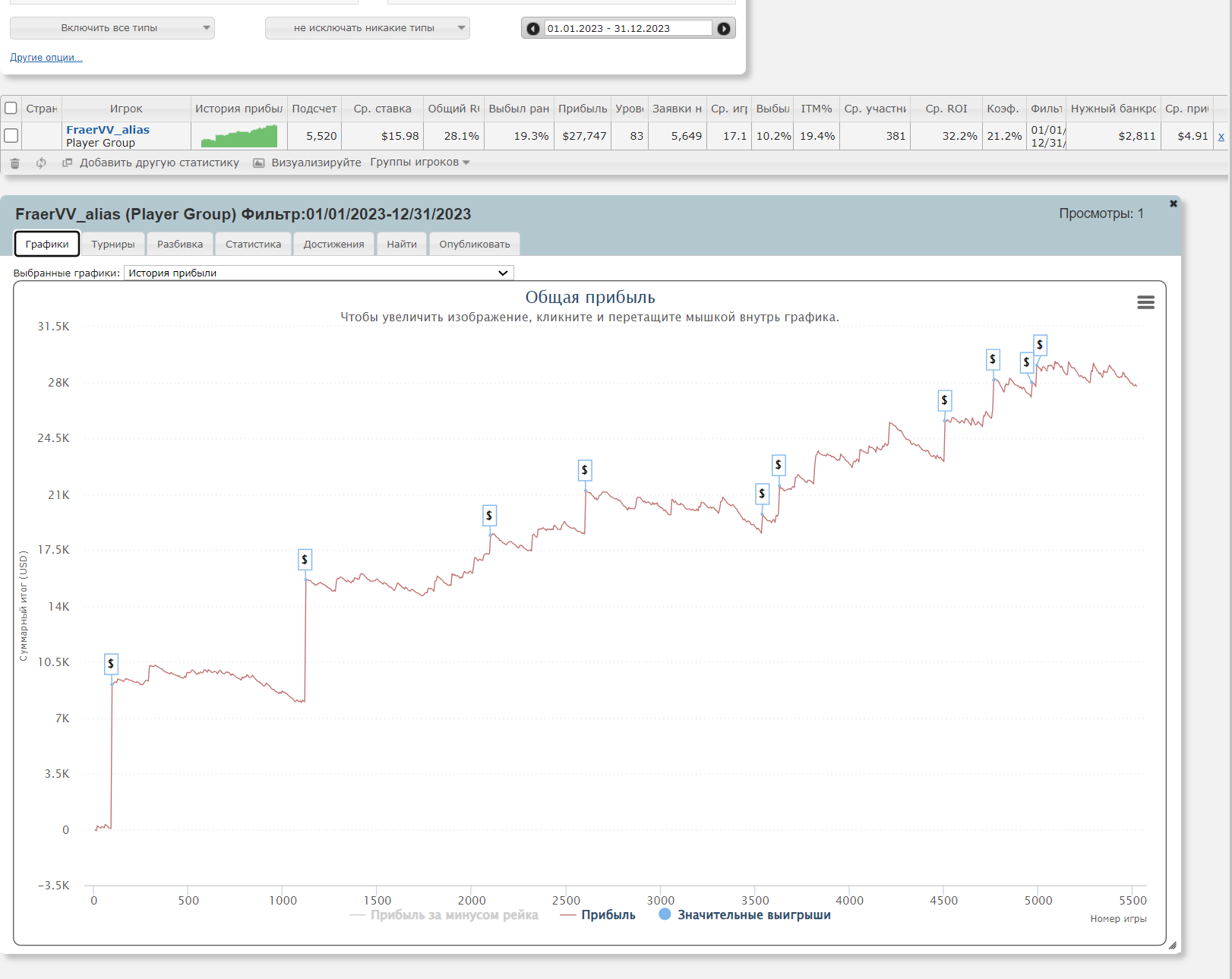Viewport: 1232px width, 979px height.
Task: Click the $ win marker near game 3630
Action: tap(778, 465)
